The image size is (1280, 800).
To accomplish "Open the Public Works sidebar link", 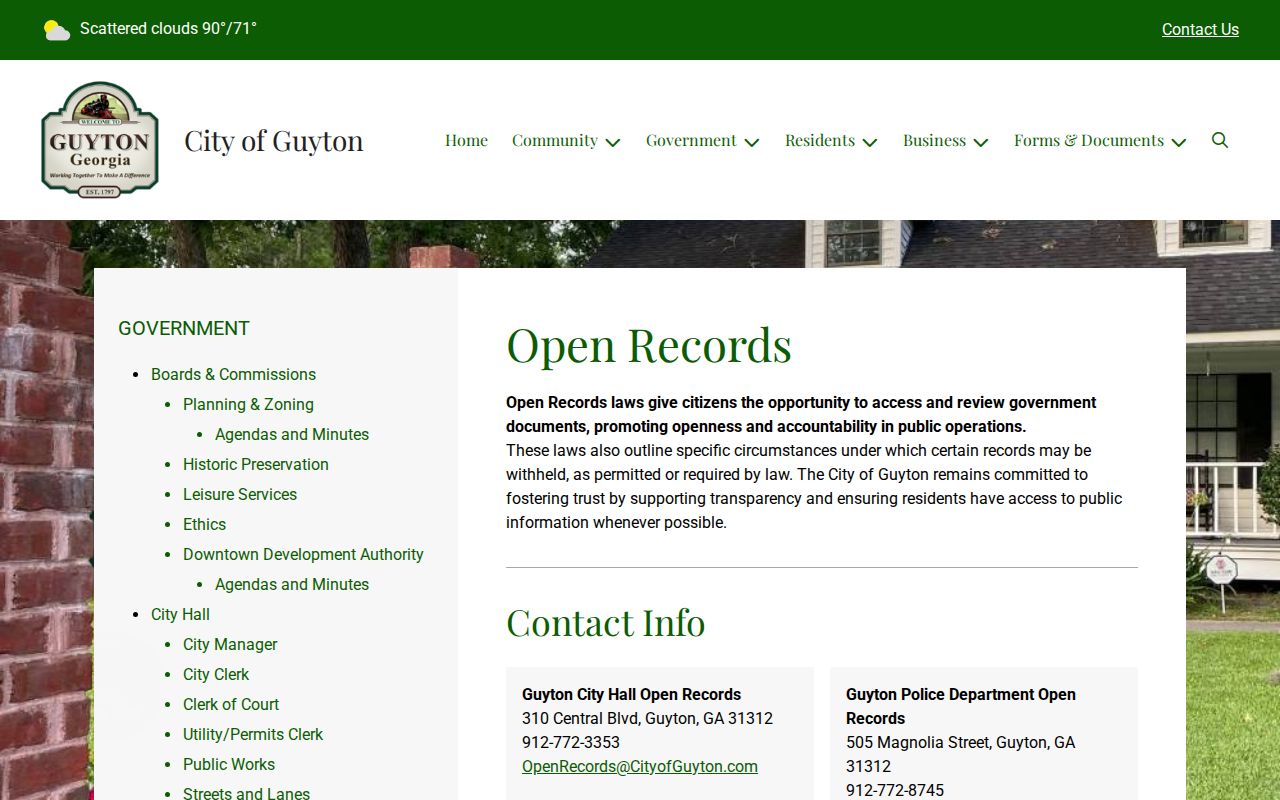I will pos(229,764).
